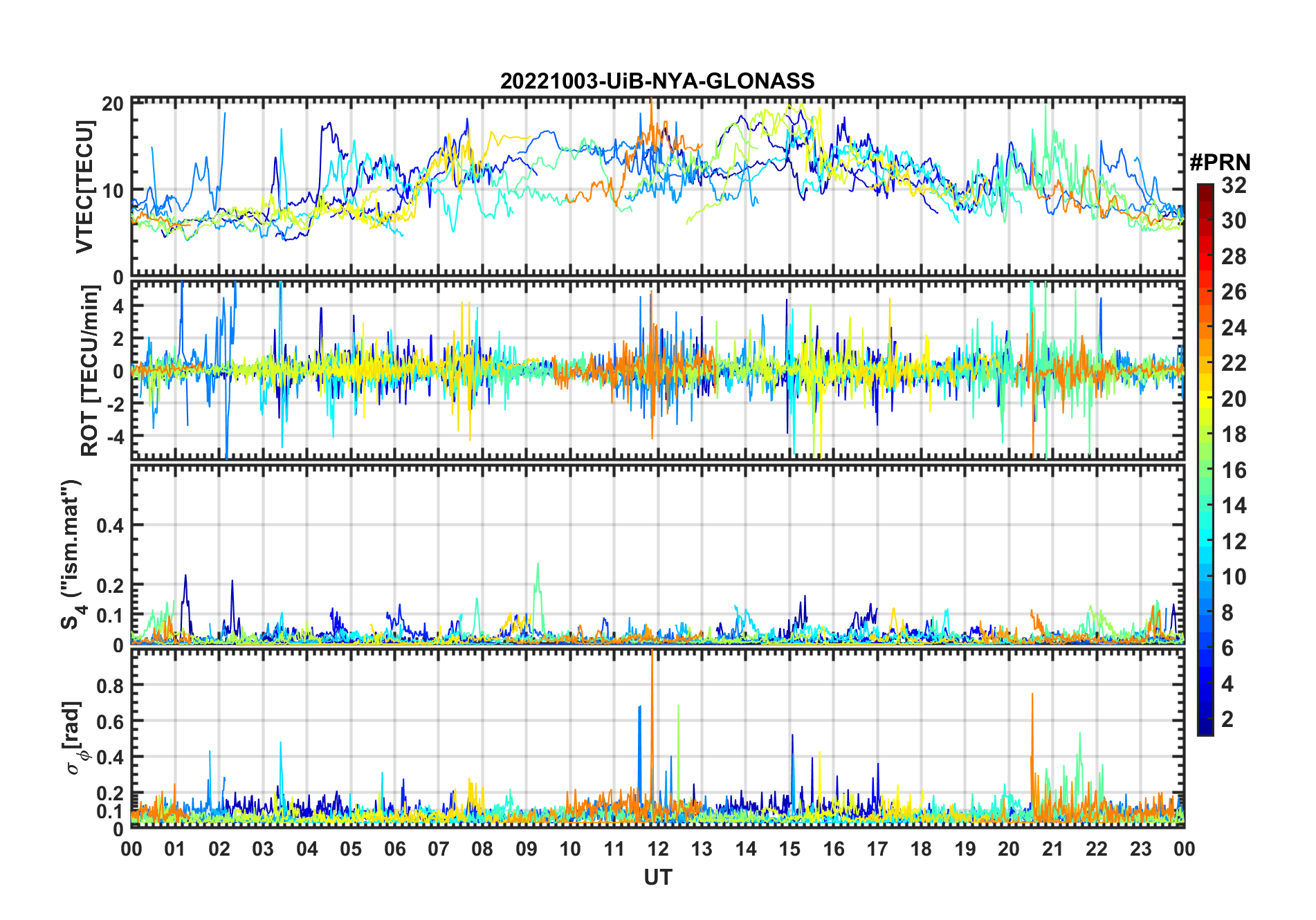Viewport: 1316px width, 920px height.
Task: Click the VTEC axis tick label 20
Action: (x=113, y=104)
